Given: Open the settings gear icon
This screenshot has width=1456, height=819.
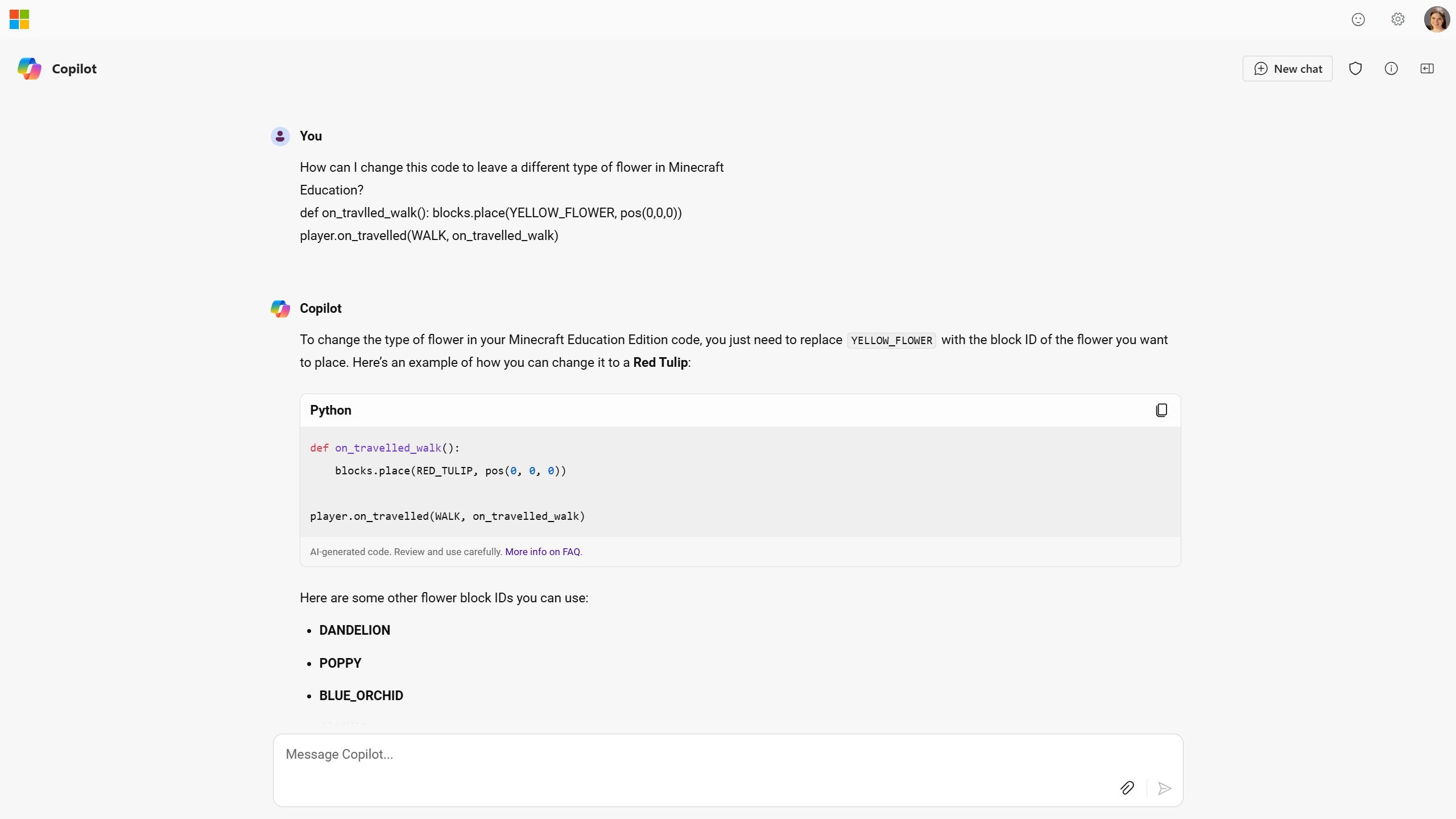Looking at the screenshot, I should 1398,19.
